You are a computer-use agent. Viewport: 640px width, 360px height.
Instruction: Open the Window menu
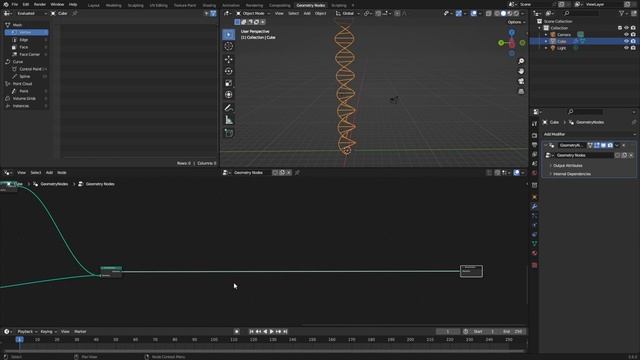tap(57, 4)
